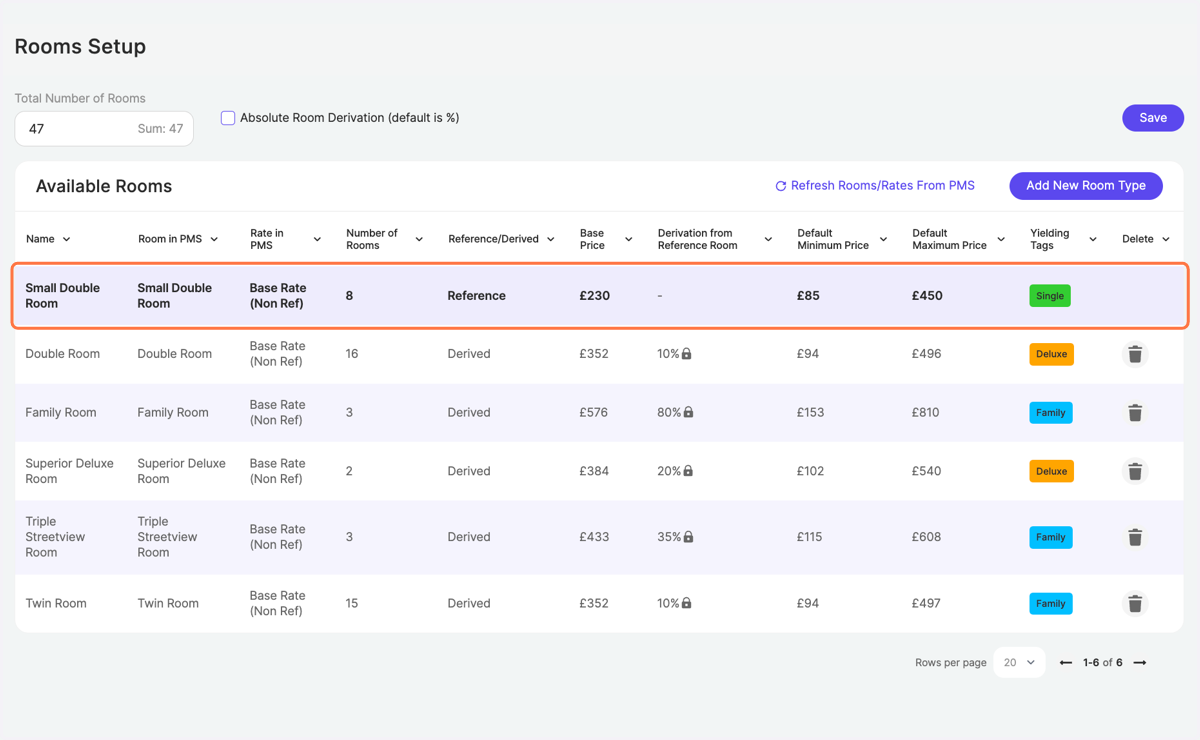Viewport: 1200px width, 740px height.
Task: Open Base Price column chevron
Action: pos(628,239)
